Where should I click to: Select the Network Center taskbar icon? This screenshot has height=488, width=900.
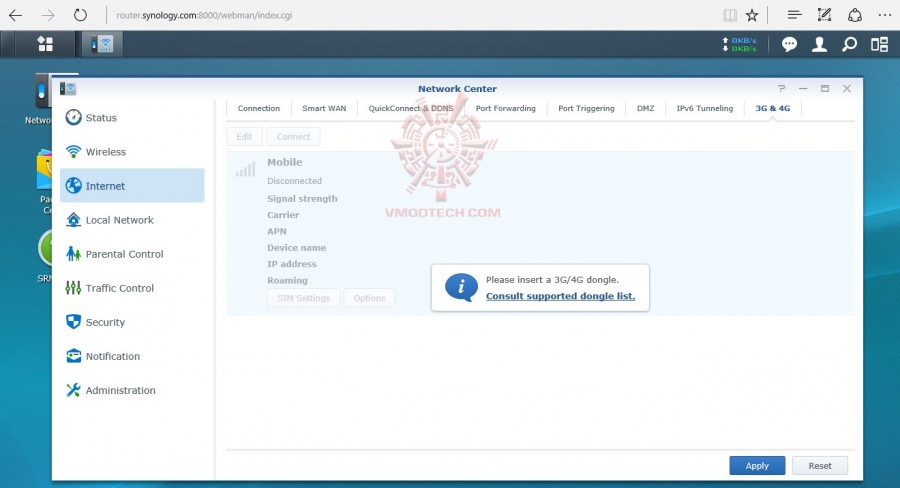tap(102, 44)
